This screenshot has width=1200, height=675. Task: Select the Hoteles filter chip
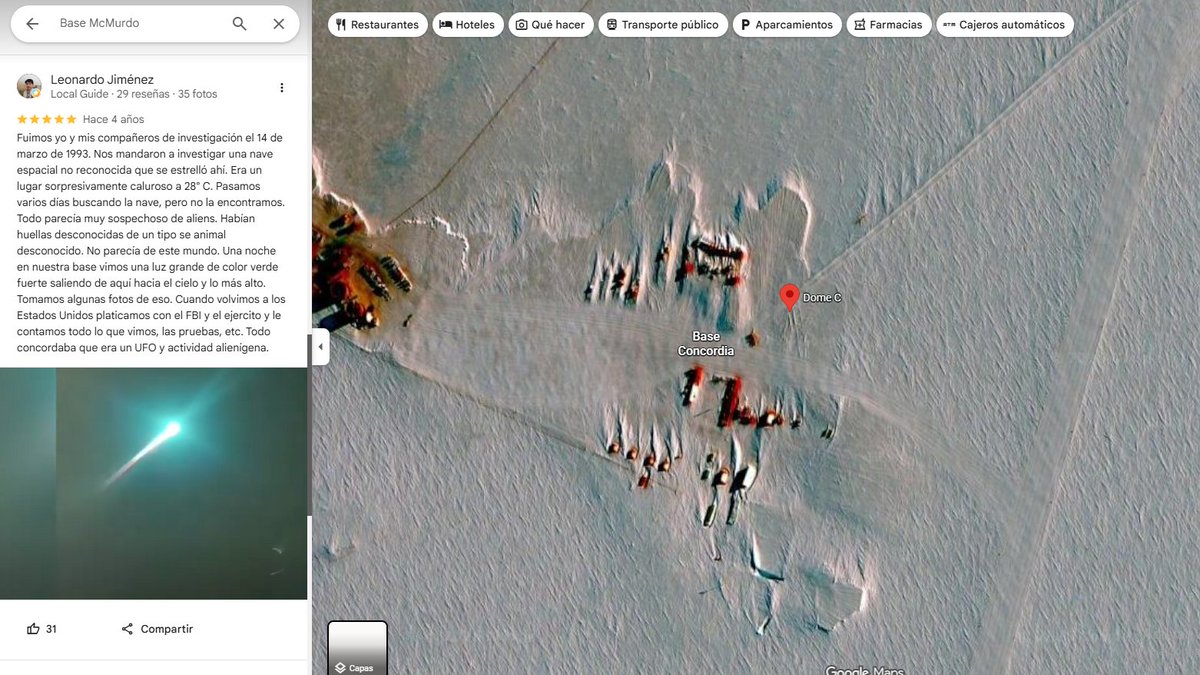(467, 25)
